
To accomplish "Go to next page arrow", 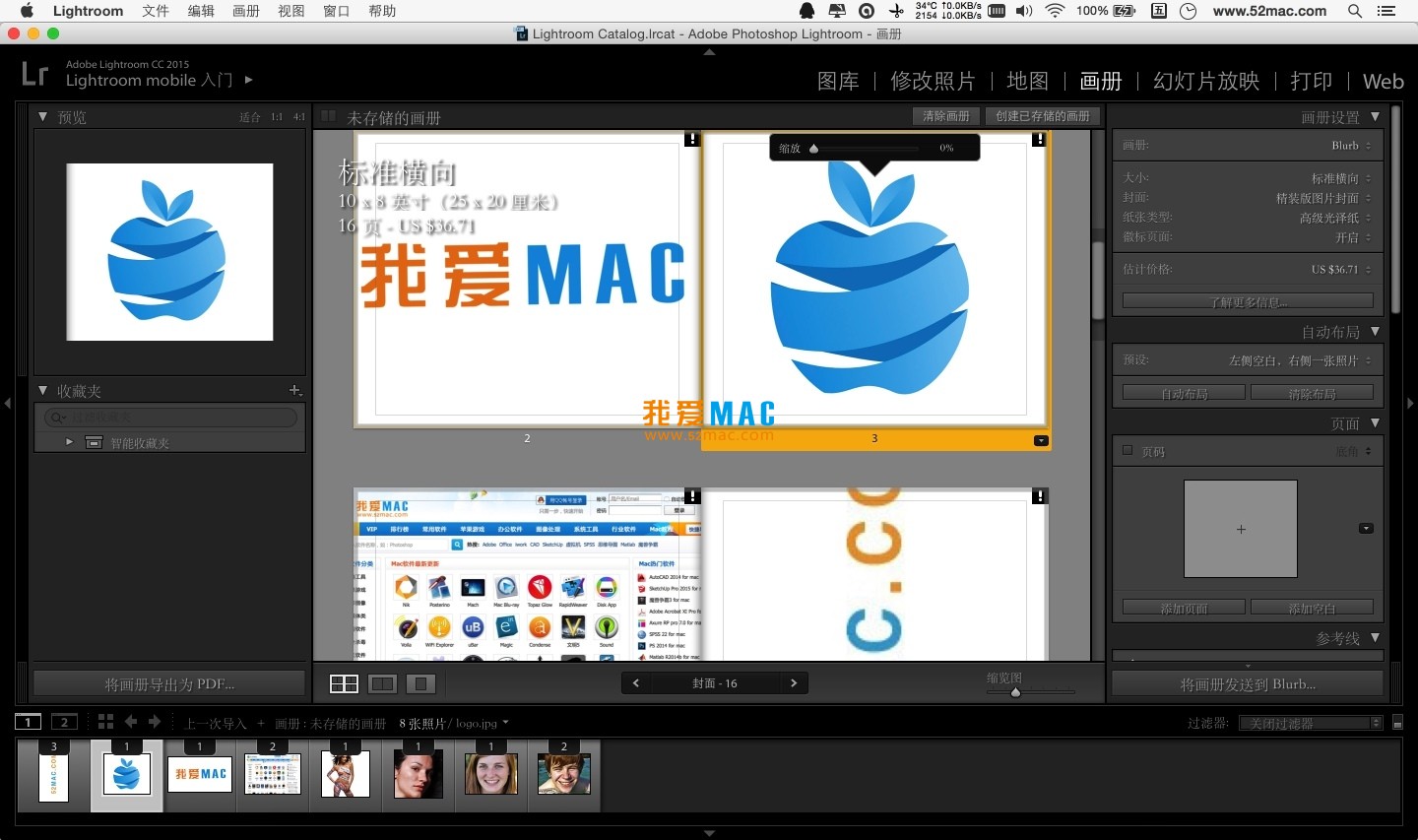I will pyautogui.click(x=794, y=683).
